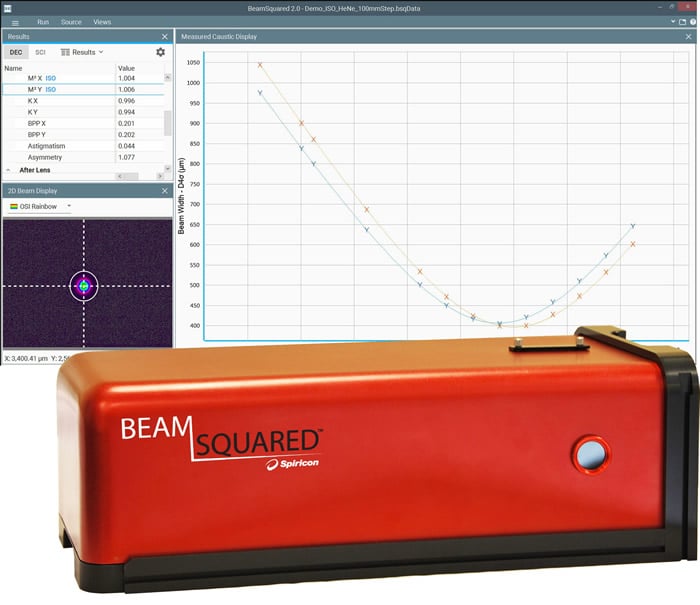Collapse the After Lens results group
This screenshot has height=605, width=700.
(x=8, y=171)
